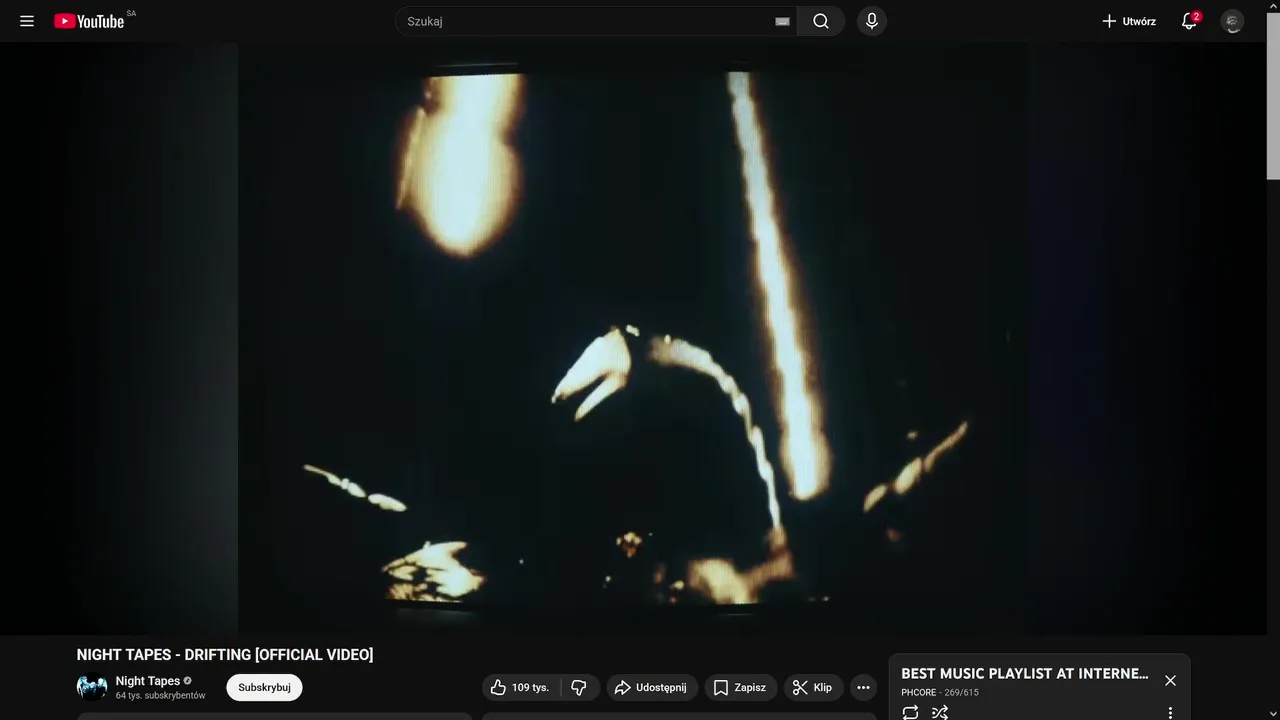Start voice search with the microphone
Image resolution: width=1280 pixels, height=720 pixels.
pos(872,21)
